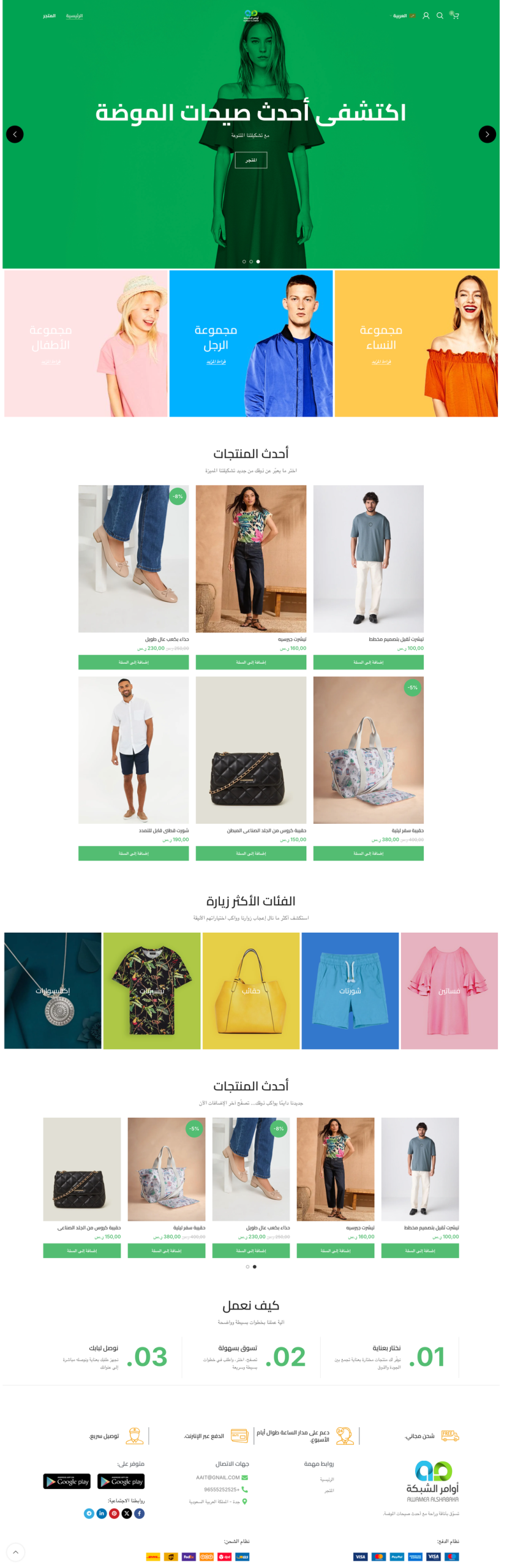Open the user account icon

click(426, 16)
